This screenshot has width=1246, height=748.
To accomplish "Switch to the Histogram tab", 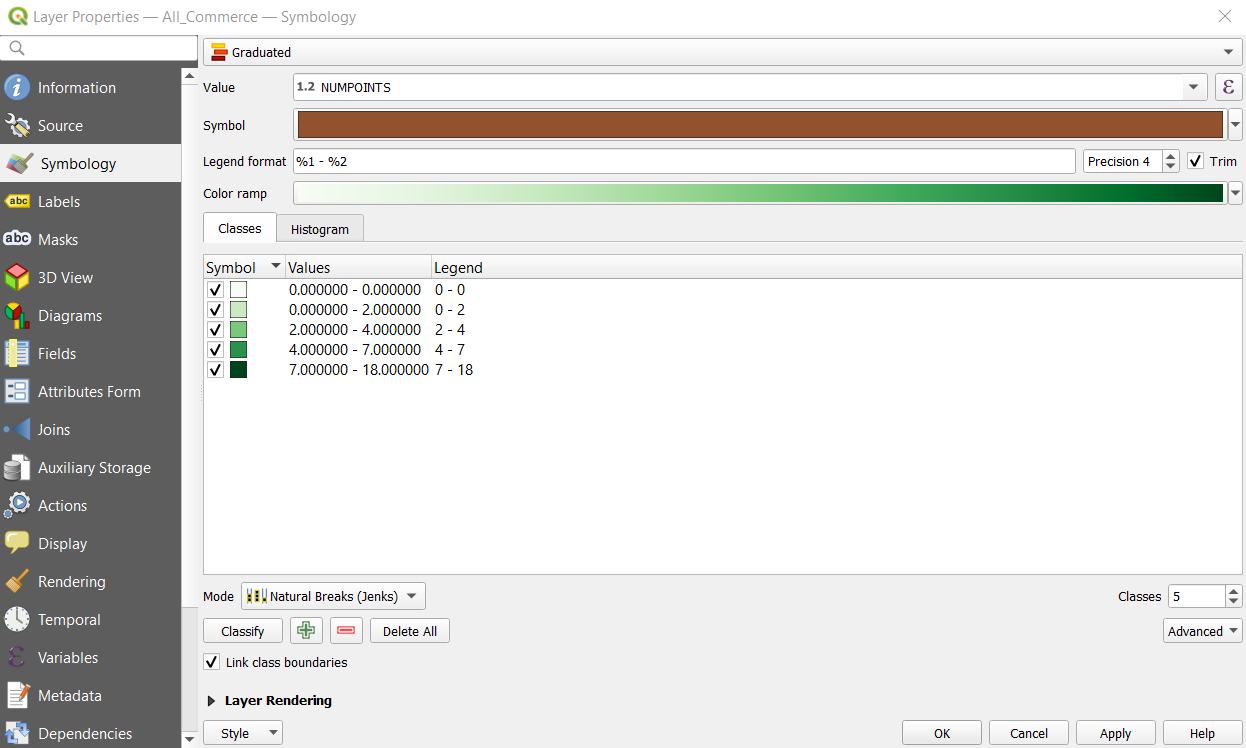I will click(319, 229).
